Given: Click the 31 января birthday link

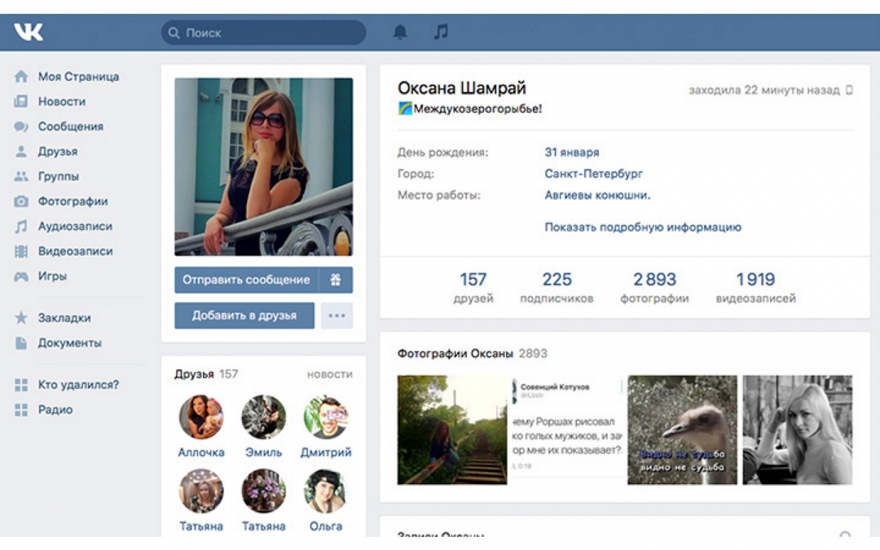Looking at the screenshot, I should click(571, 152).
